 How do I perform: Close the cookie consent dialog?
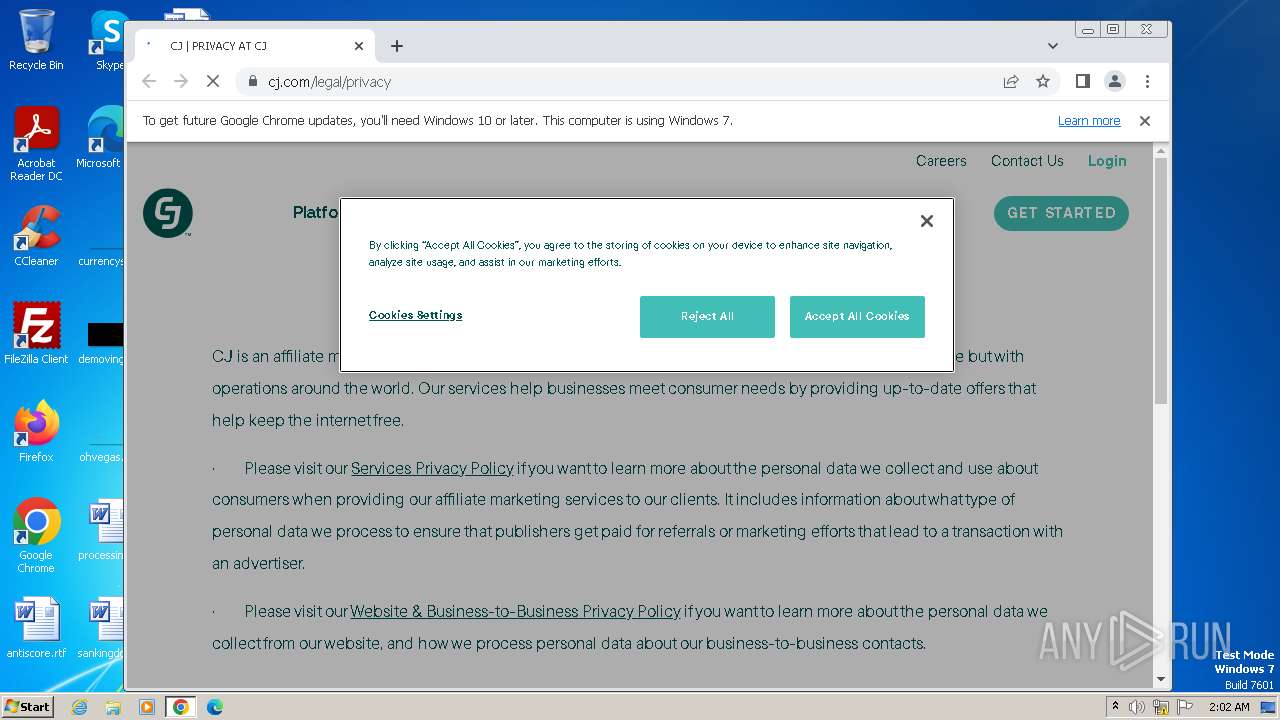coord(926,221)
